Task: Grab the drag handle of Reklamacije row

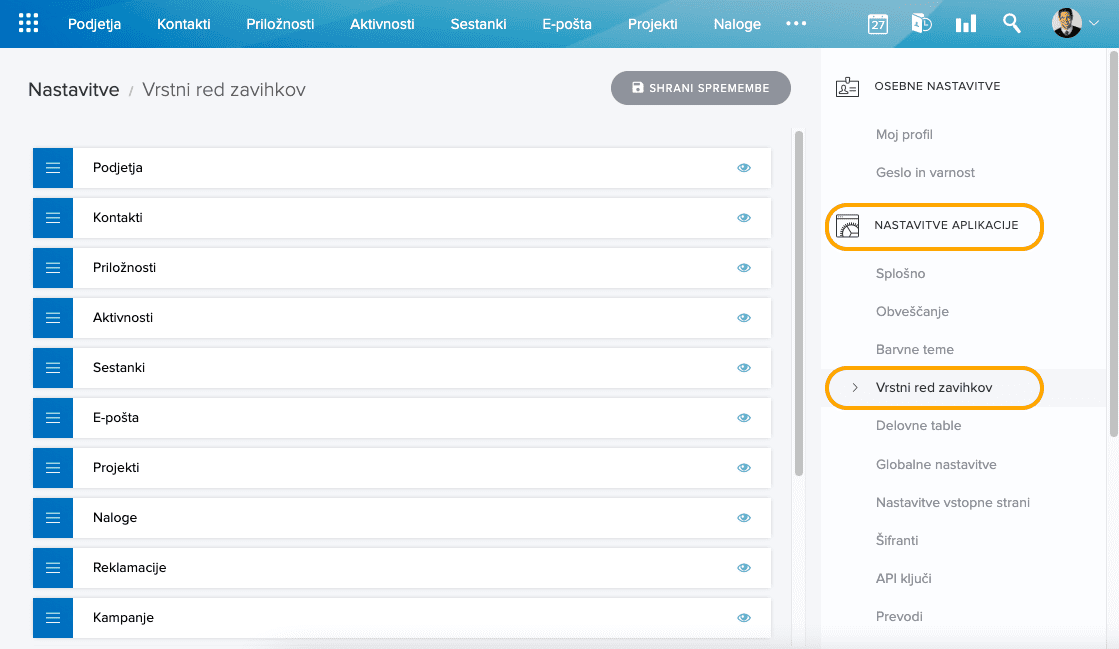Action: pyautogui.click(x=52, y=567)
